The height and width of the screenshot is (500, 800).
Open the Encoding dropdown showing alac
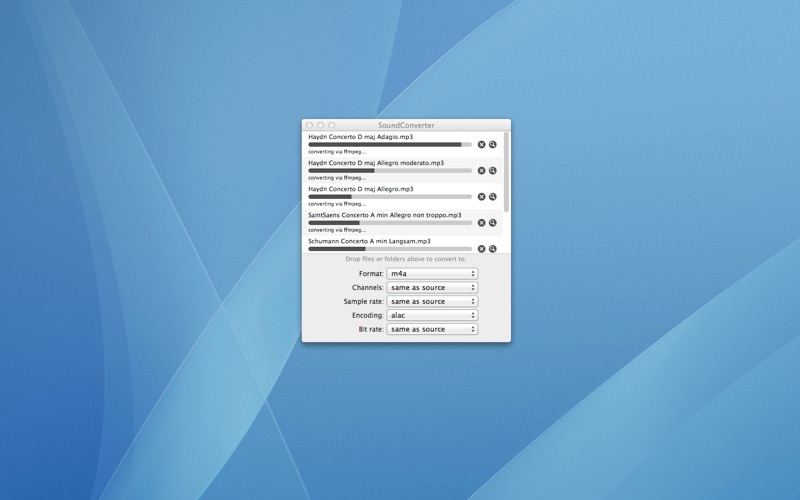click(432, 315)
